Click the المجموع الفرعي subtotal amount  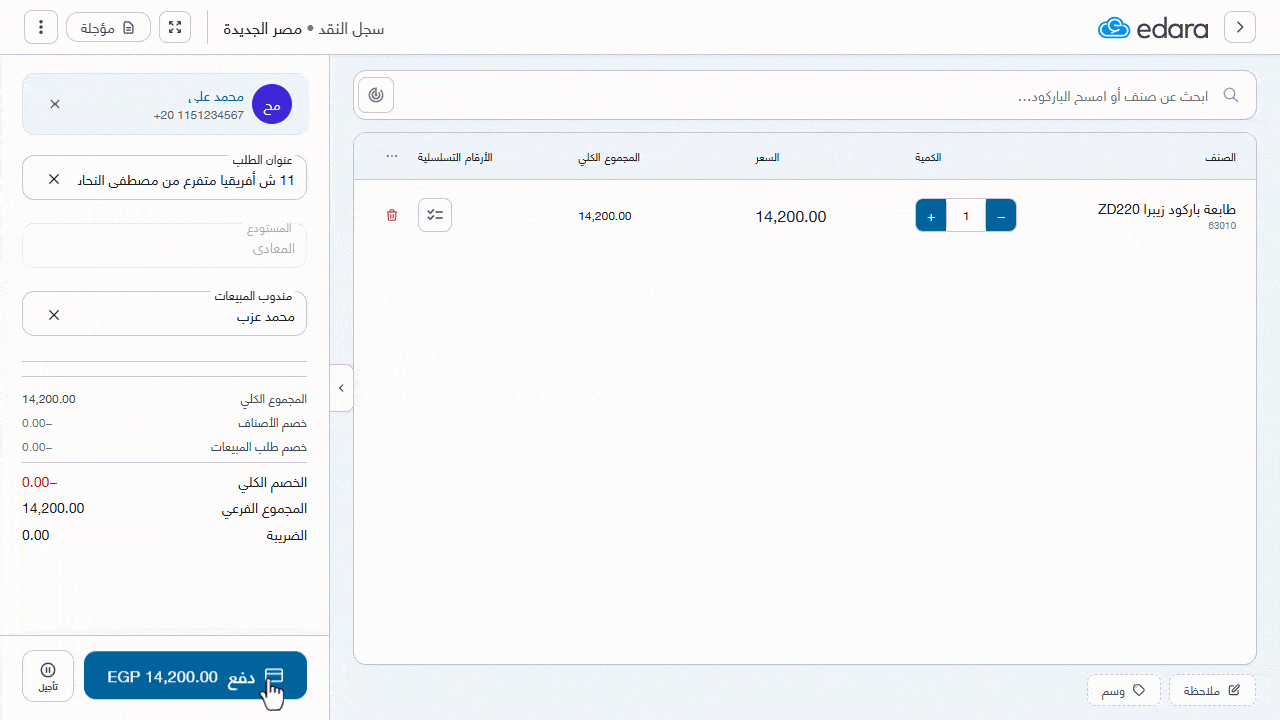53,508
